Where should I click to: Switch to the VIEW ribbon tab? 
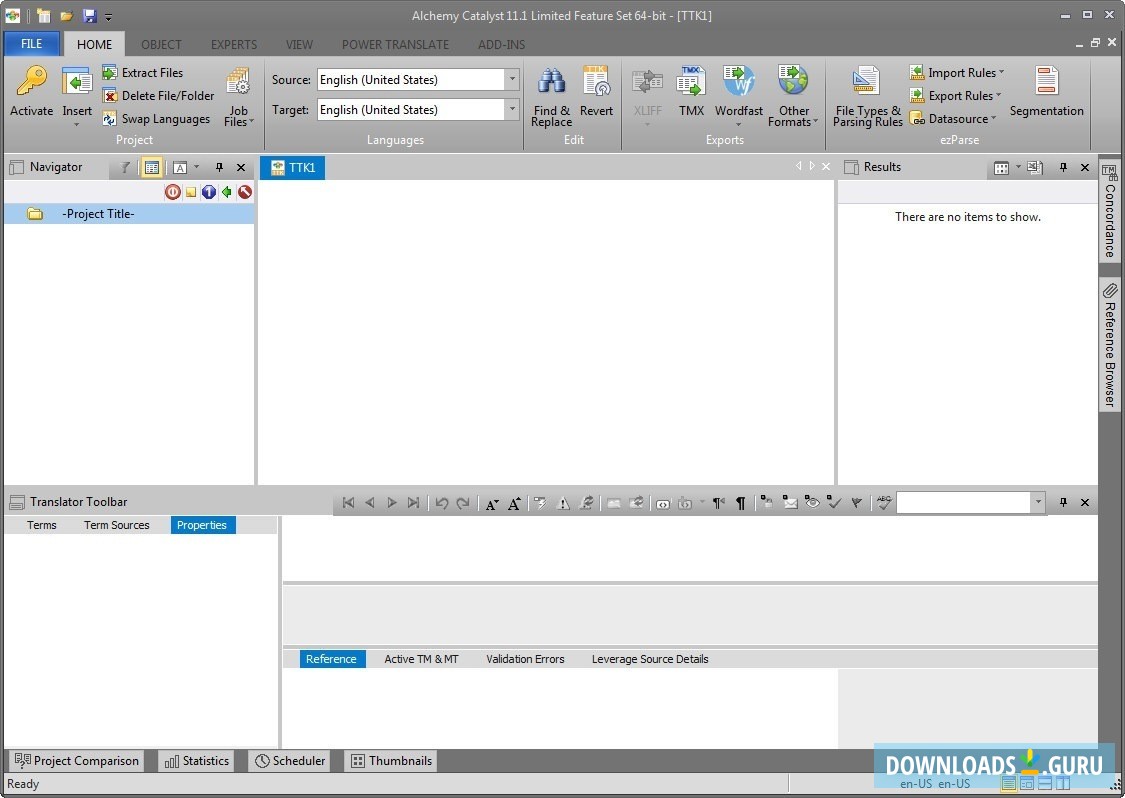click(x=299, y=44)
